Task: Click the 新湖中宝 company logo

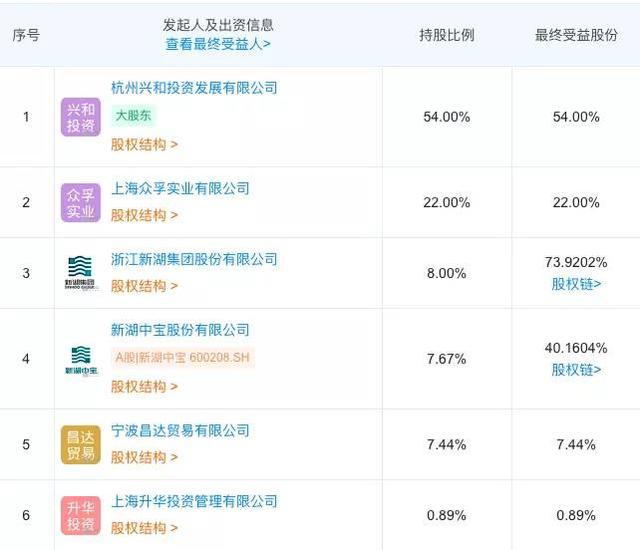Action: [80, 359]
